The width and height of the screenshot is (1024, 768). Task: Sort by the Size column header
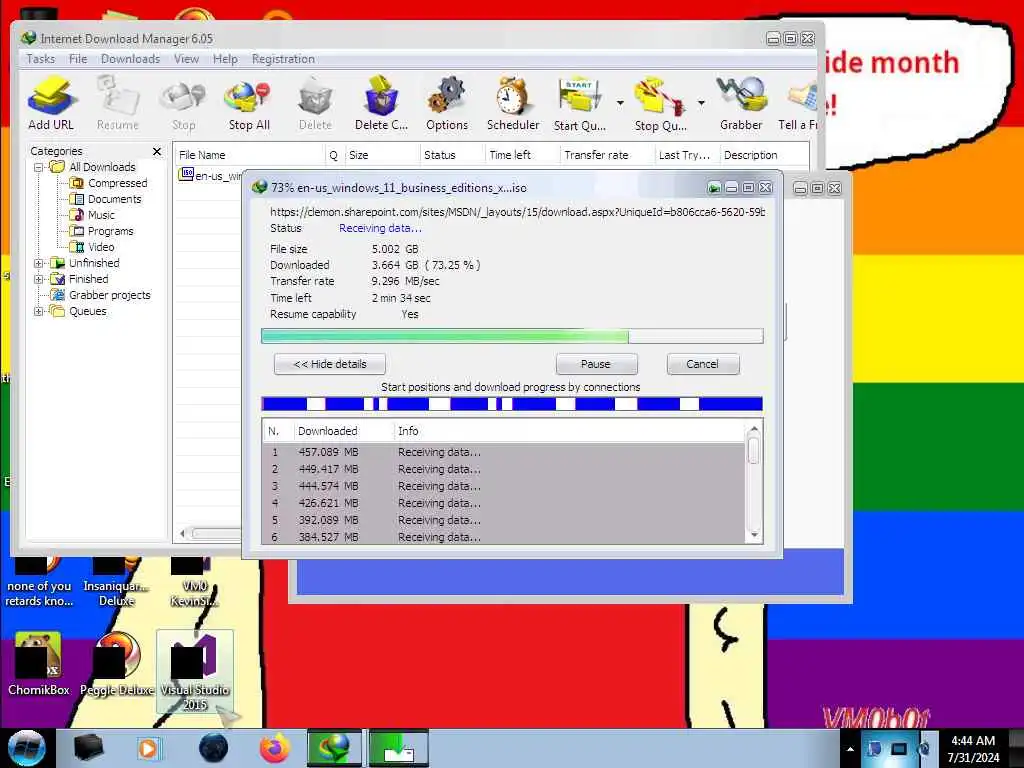pos(381,155)
